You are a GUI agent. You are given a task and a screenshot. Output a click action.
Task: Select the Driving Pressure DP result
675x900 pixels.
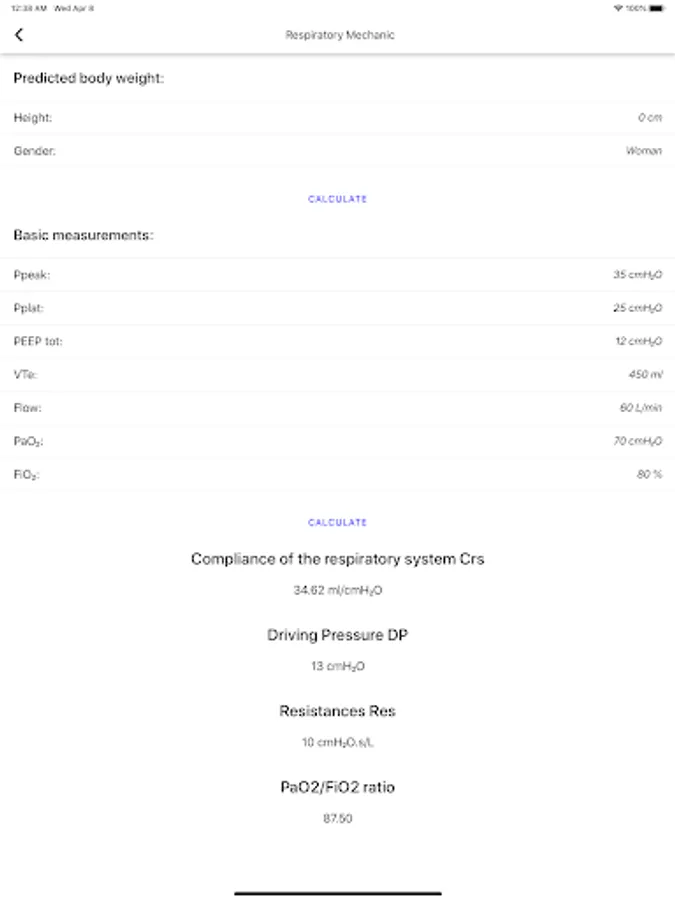coord(337,667)
